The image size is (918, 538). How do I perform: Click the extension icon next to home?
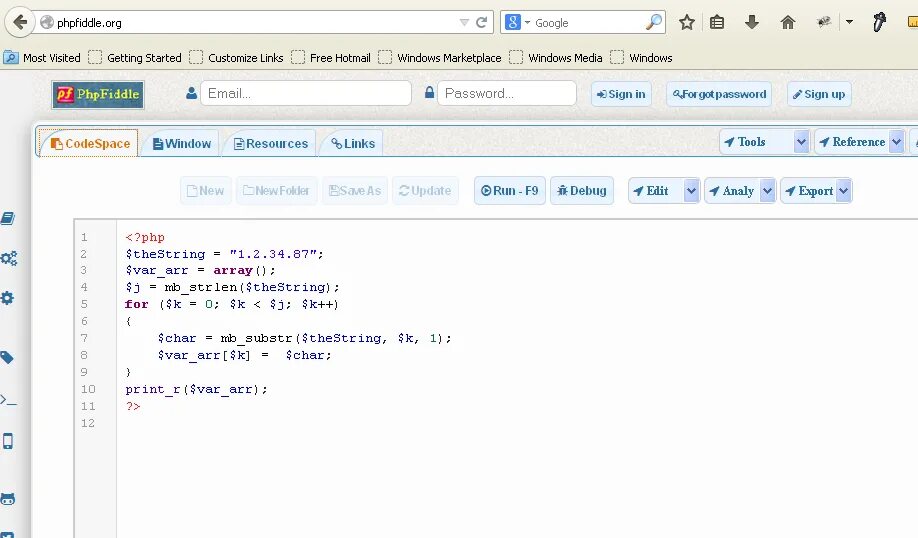point(824,23)
